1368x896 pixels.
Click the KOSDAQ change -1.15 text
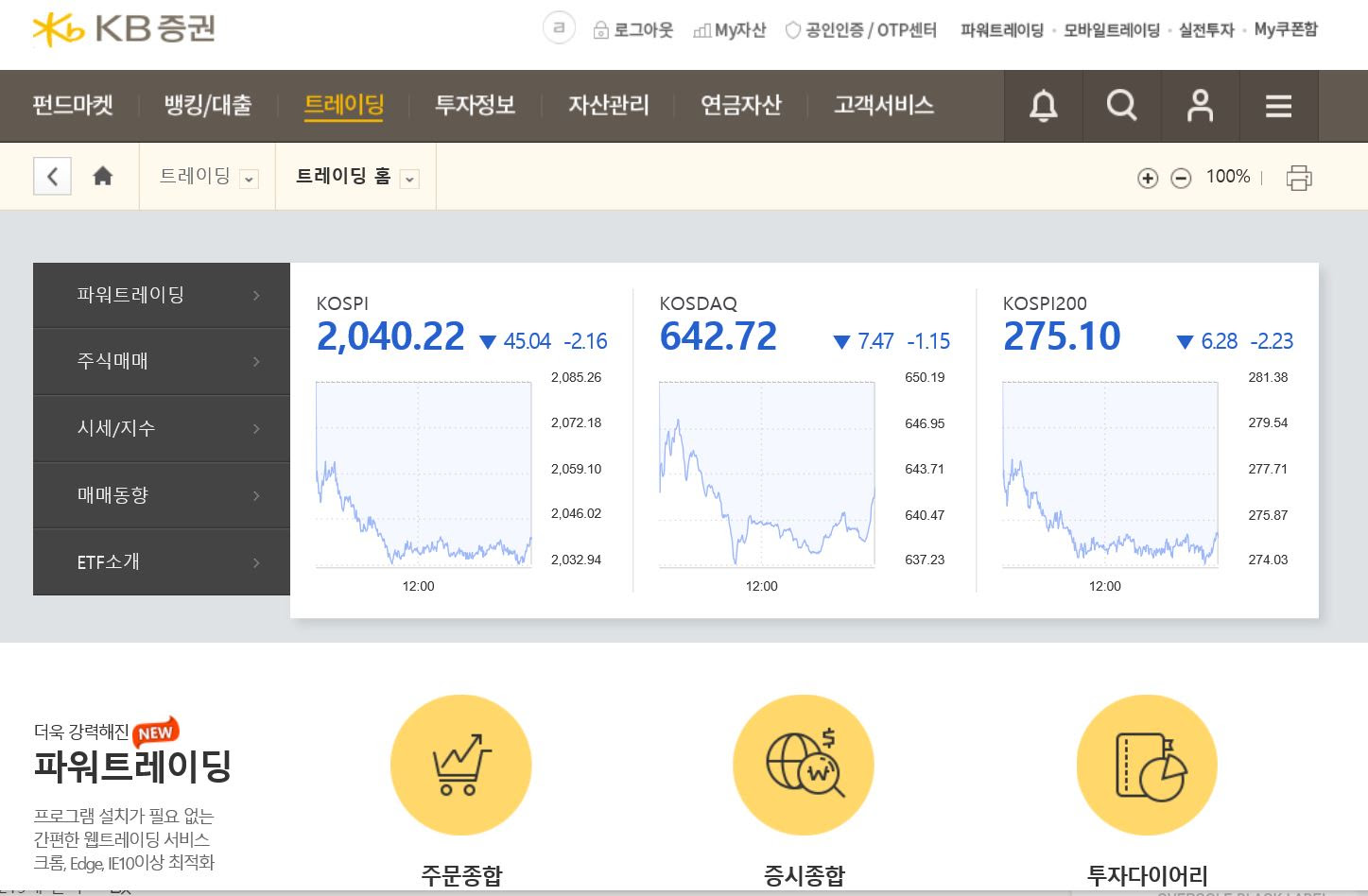tap(928, 341)
